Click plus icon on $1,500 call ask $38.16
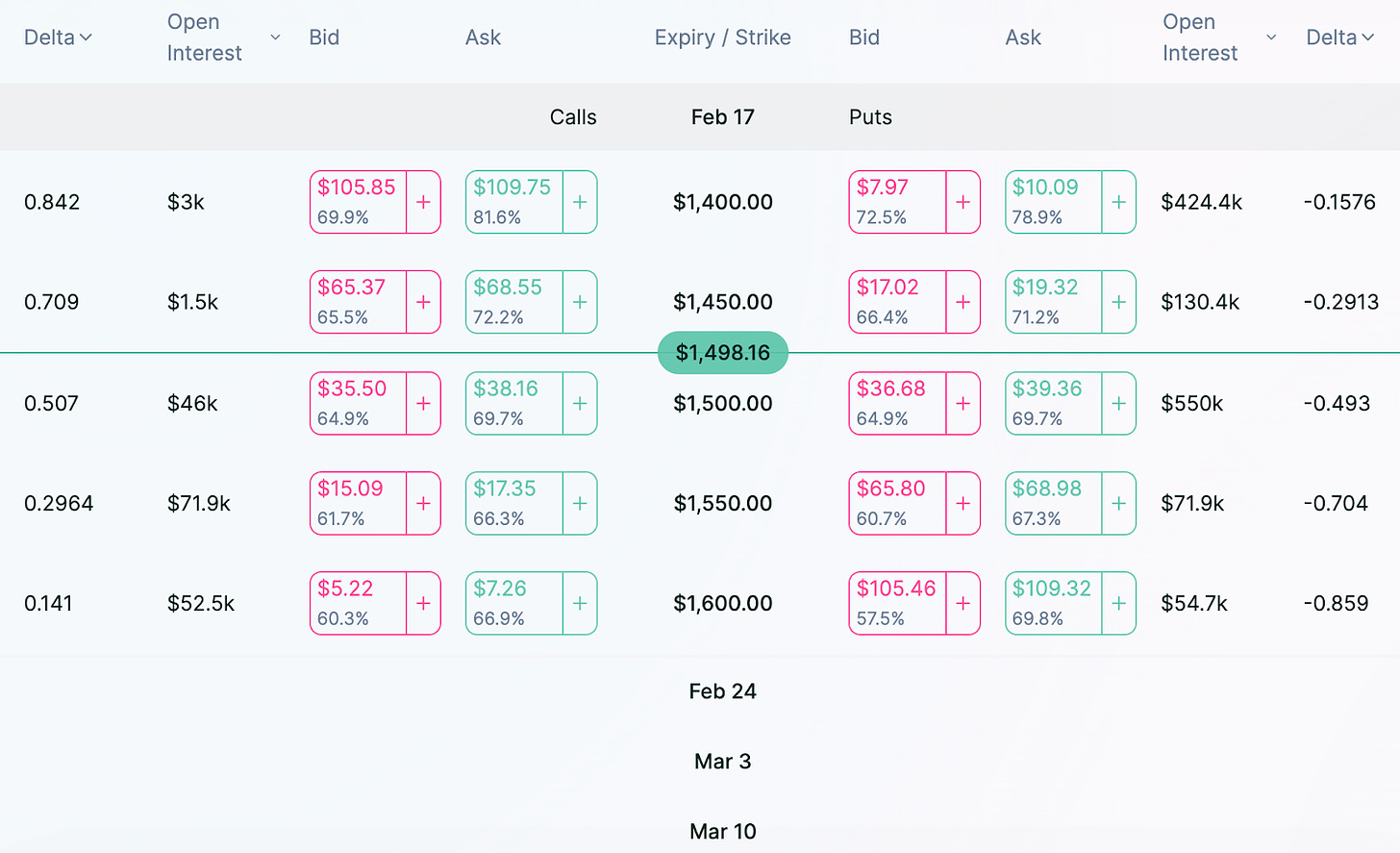The width and height of the screenshot is (1400, 853). tap(580, 403)
